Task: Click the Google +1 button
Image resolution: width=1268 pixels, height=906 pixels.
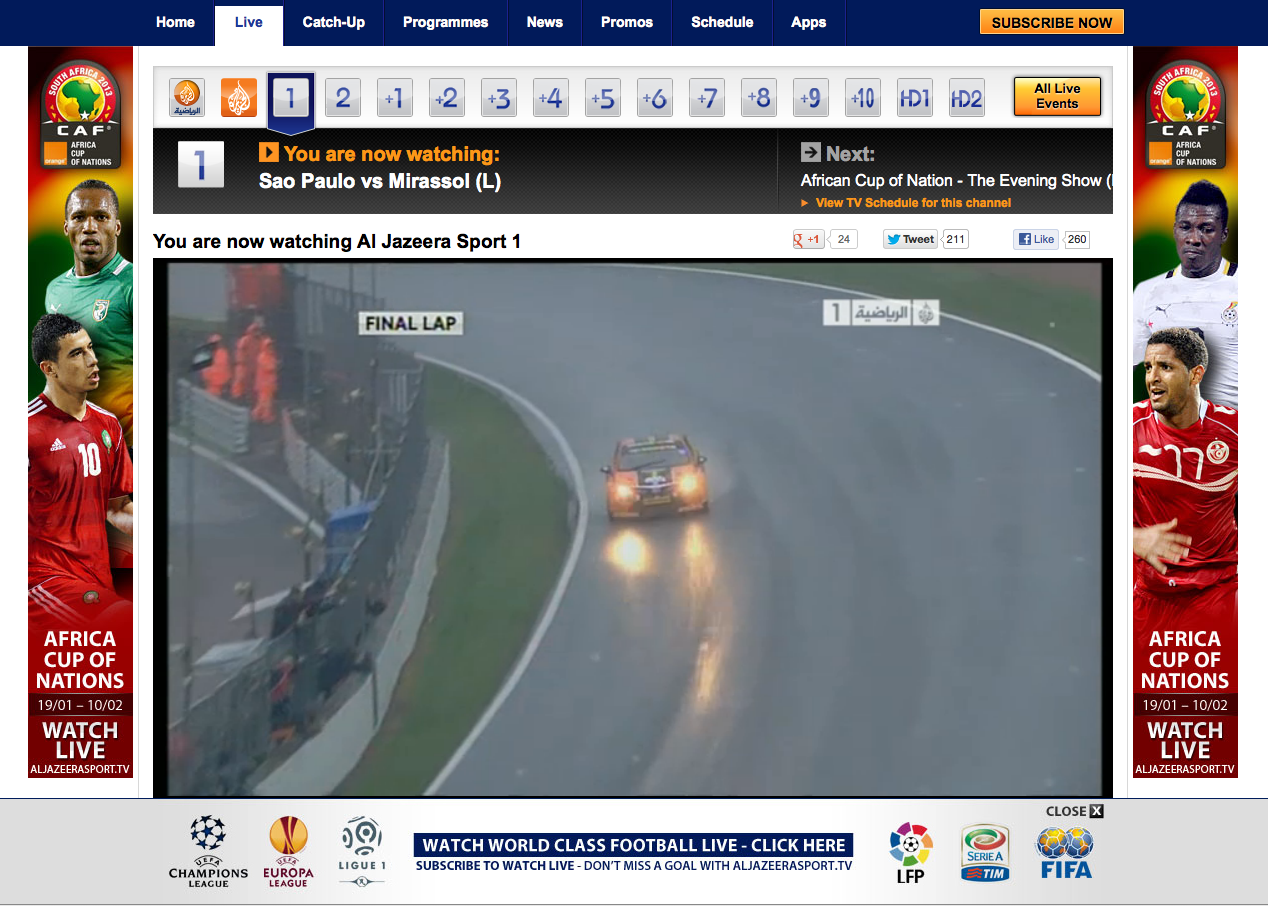Action: coord(809,239)
